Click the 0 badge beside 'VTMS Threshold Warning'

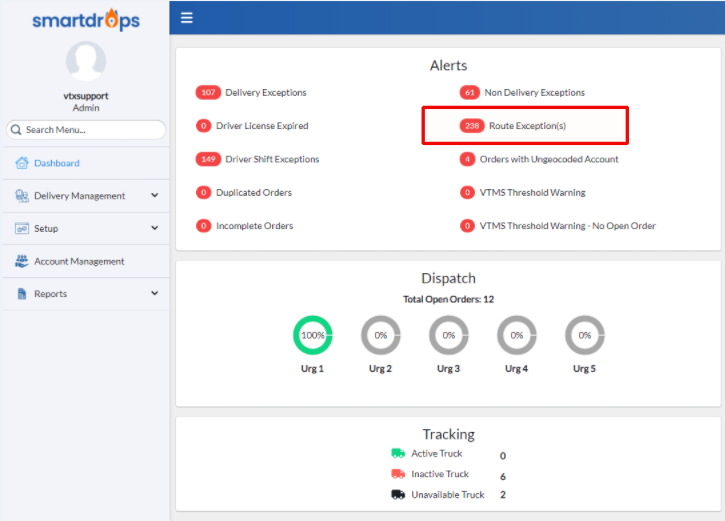pos(467,192)
